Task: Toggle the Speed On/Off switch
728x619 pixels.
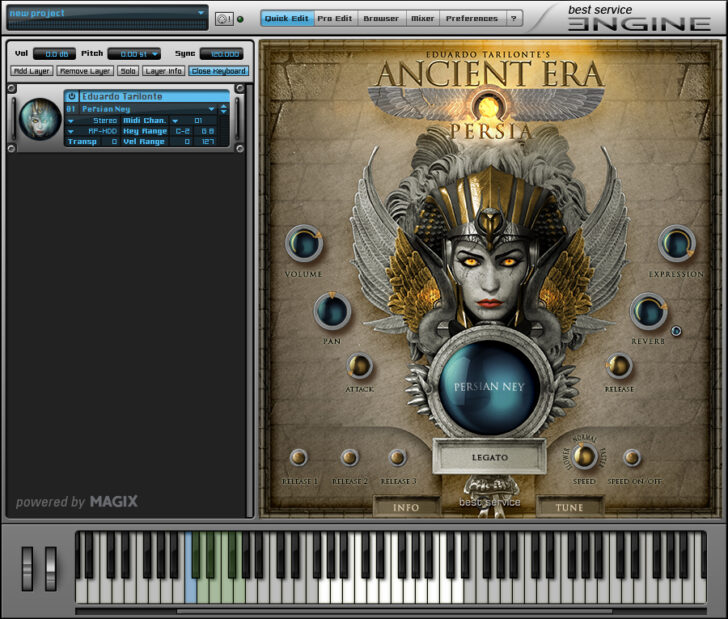Action: (x=632, y=458)
